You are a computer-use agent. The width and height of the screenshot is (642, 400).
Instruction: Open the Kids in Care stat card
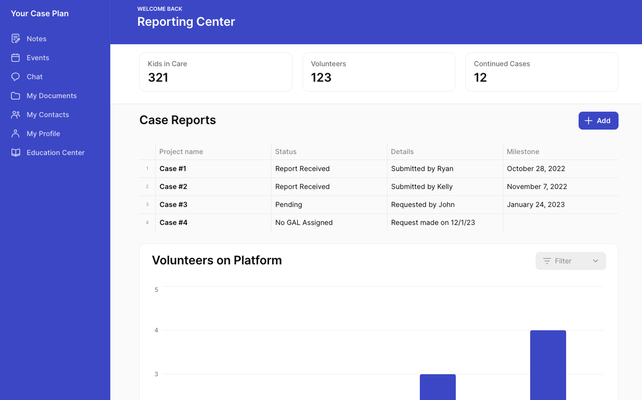click(x=215, y=72)
